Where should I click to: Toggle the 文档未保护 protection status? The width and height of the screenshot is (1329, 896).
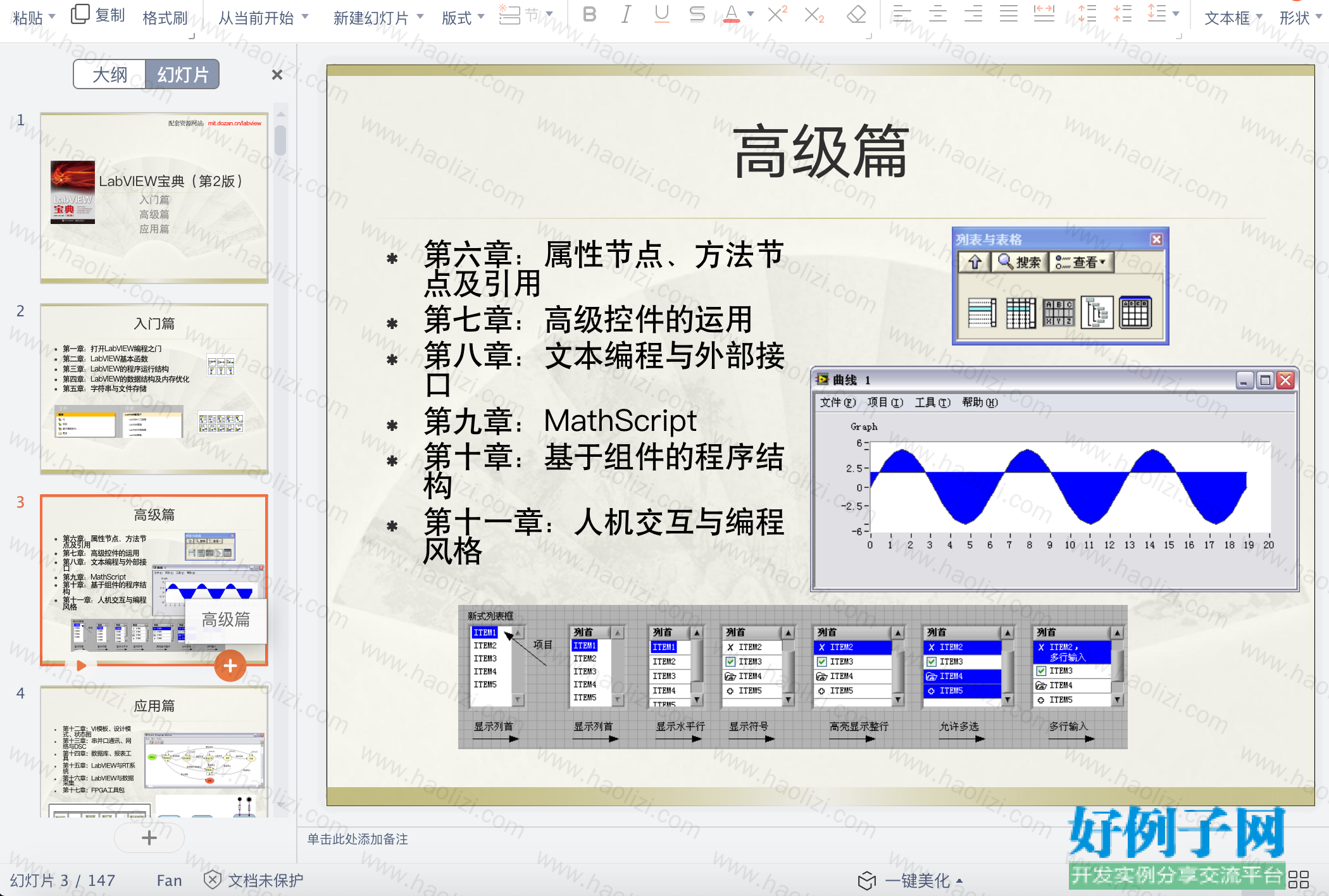point(254,880)
